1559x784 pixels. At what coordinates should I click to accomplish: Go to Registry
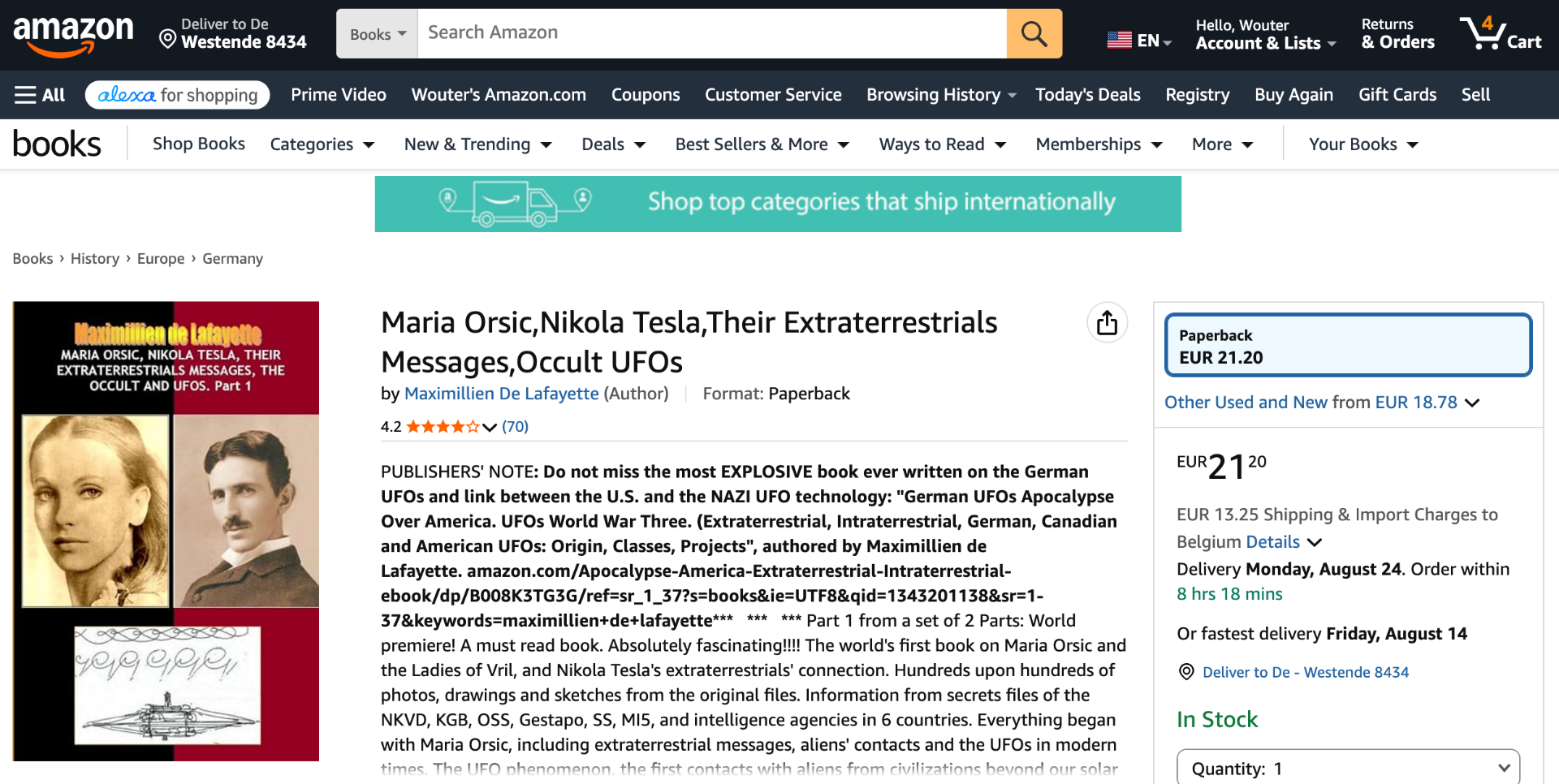[1198, 95]
